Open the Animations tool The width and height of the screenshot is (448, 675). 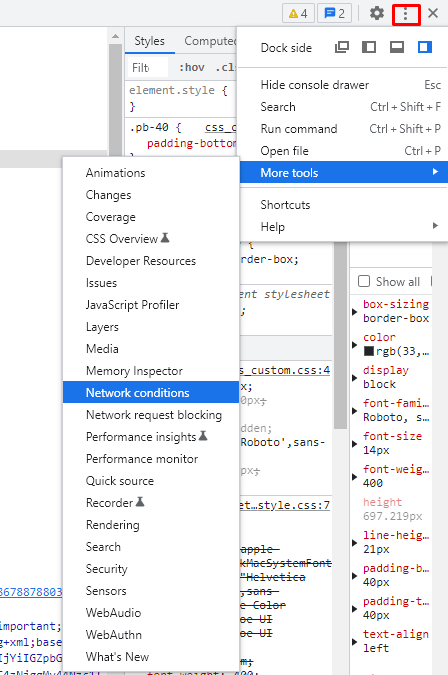point(151,173)
